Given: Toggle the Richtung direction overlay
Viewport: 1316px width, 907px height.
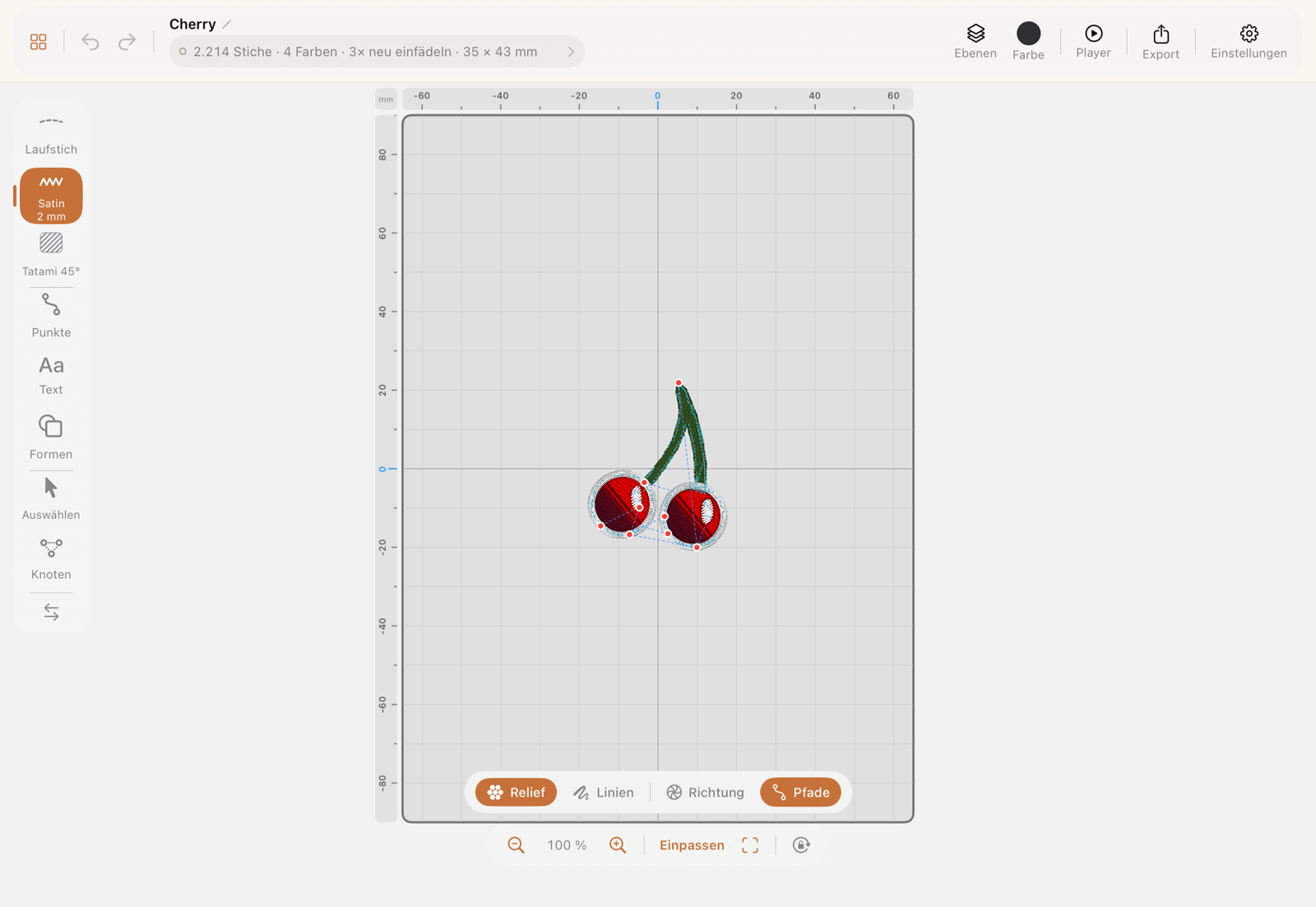Looking at the screenshot, I should (x=705, y=793).
